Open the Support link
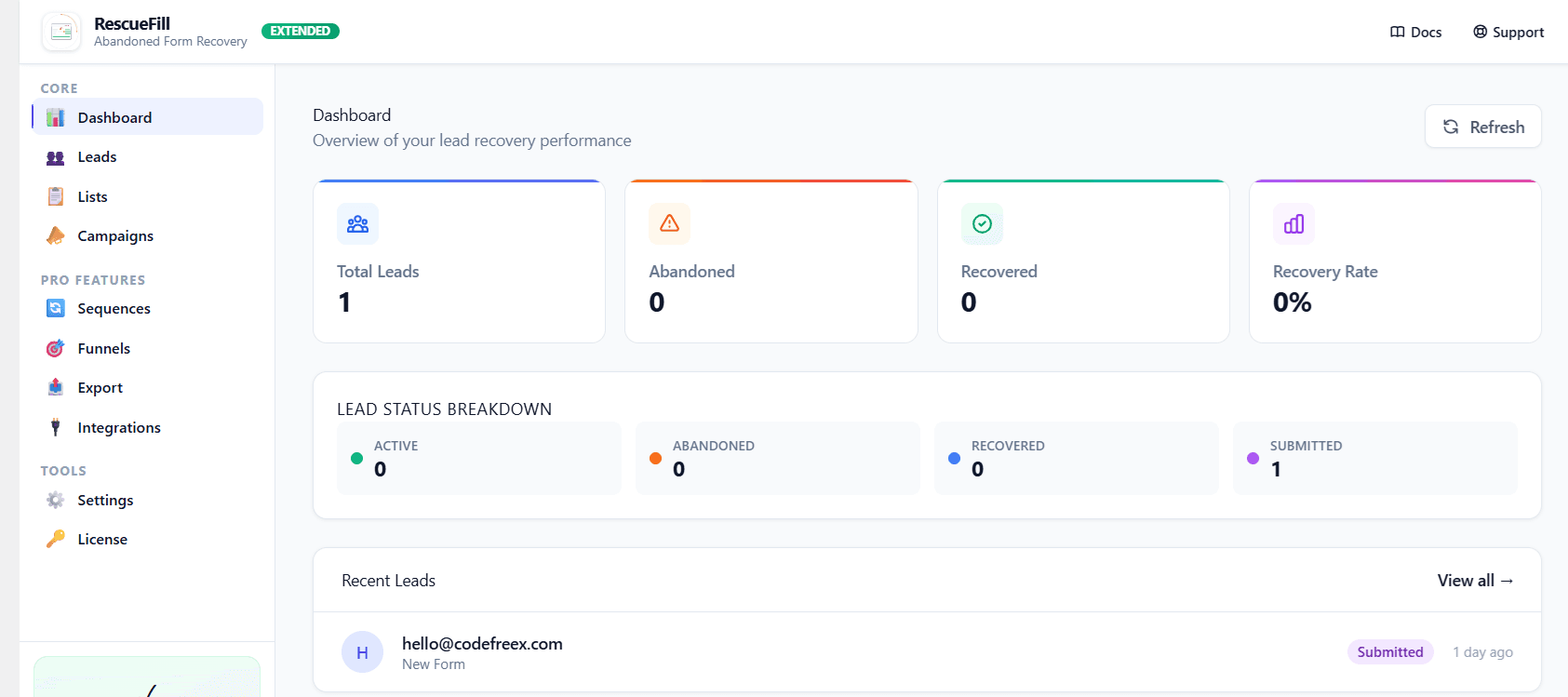Viewport: 1568px width, 697px height. tap(1508, 32)
